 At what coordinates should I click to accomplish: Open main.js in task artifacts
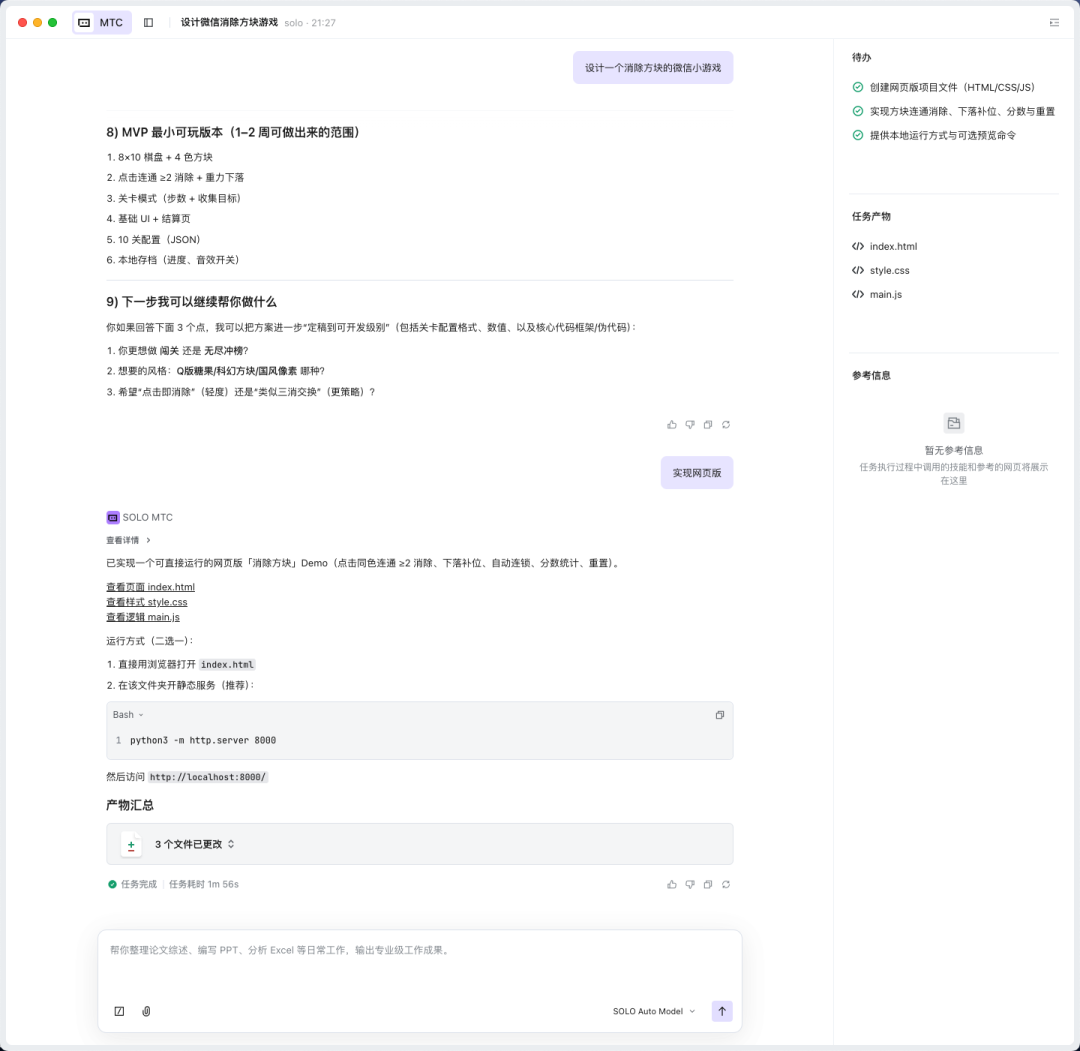pos(885,294)
